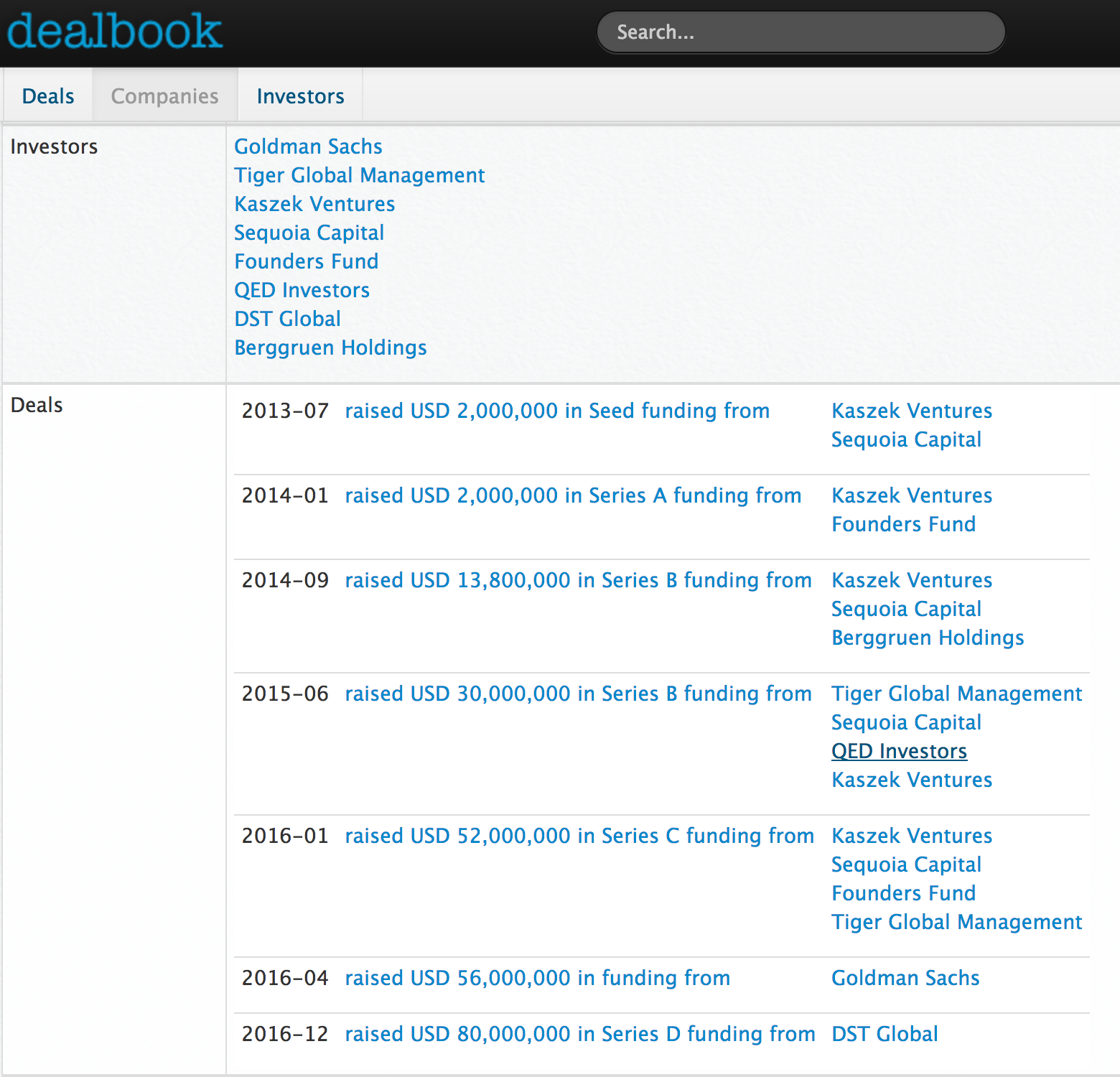This screenshot has height=1077, width=1120.
Task: Select the date 2016-12 text
Action: click(x=285, y=1034)
